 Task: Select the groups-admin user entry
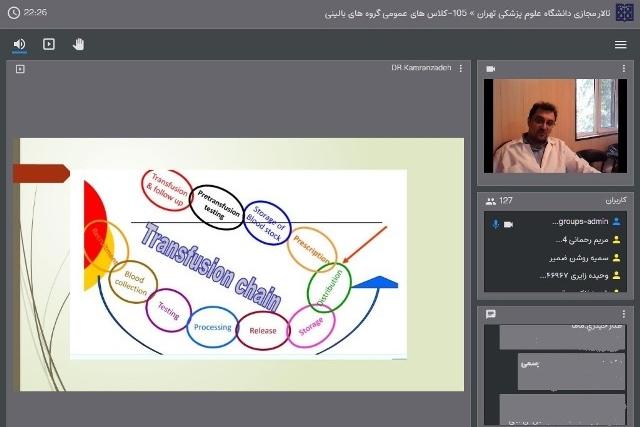555,222
